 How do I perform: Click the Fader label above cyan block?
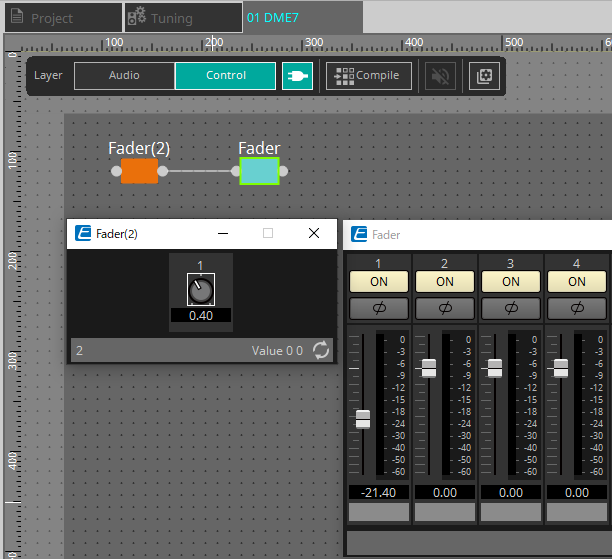259,148
